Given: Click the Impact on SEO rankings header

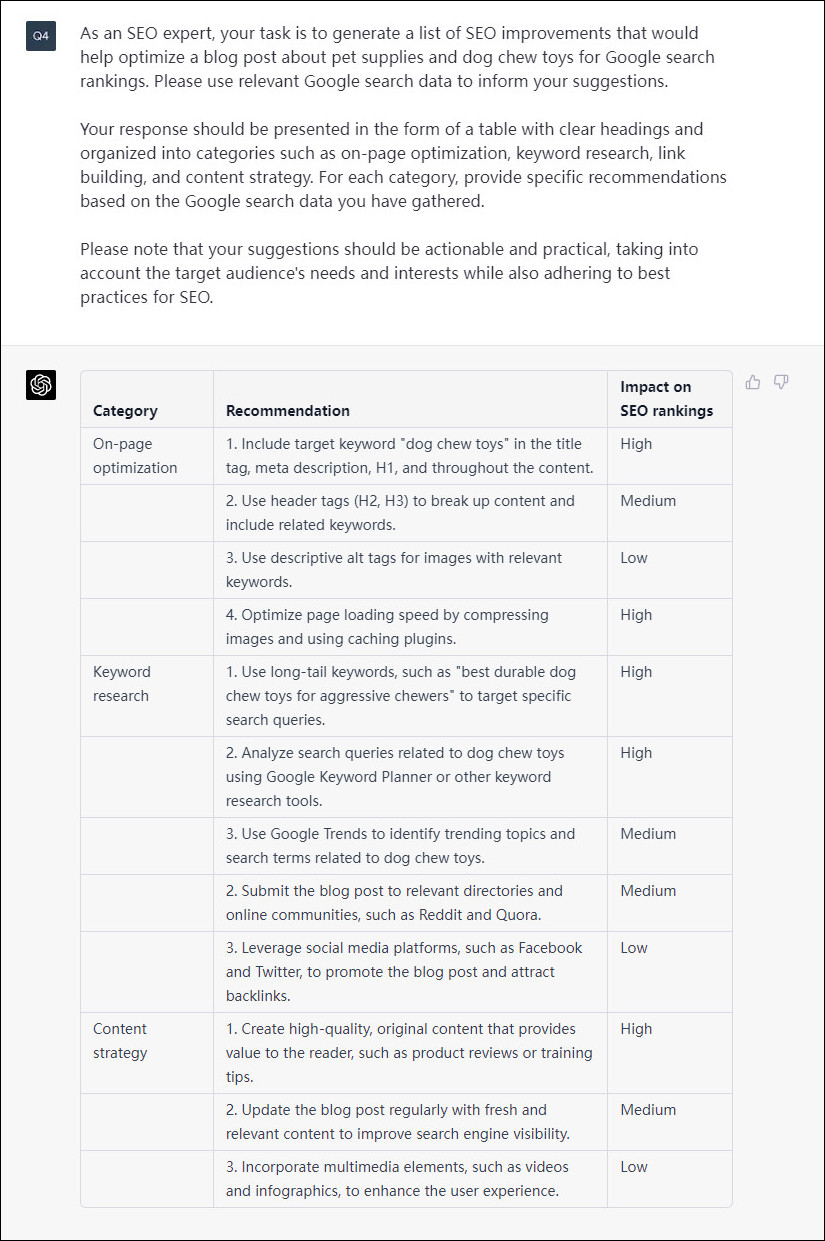Looking at the screenshot, I should pyautogui.click(x=666, y=398).
